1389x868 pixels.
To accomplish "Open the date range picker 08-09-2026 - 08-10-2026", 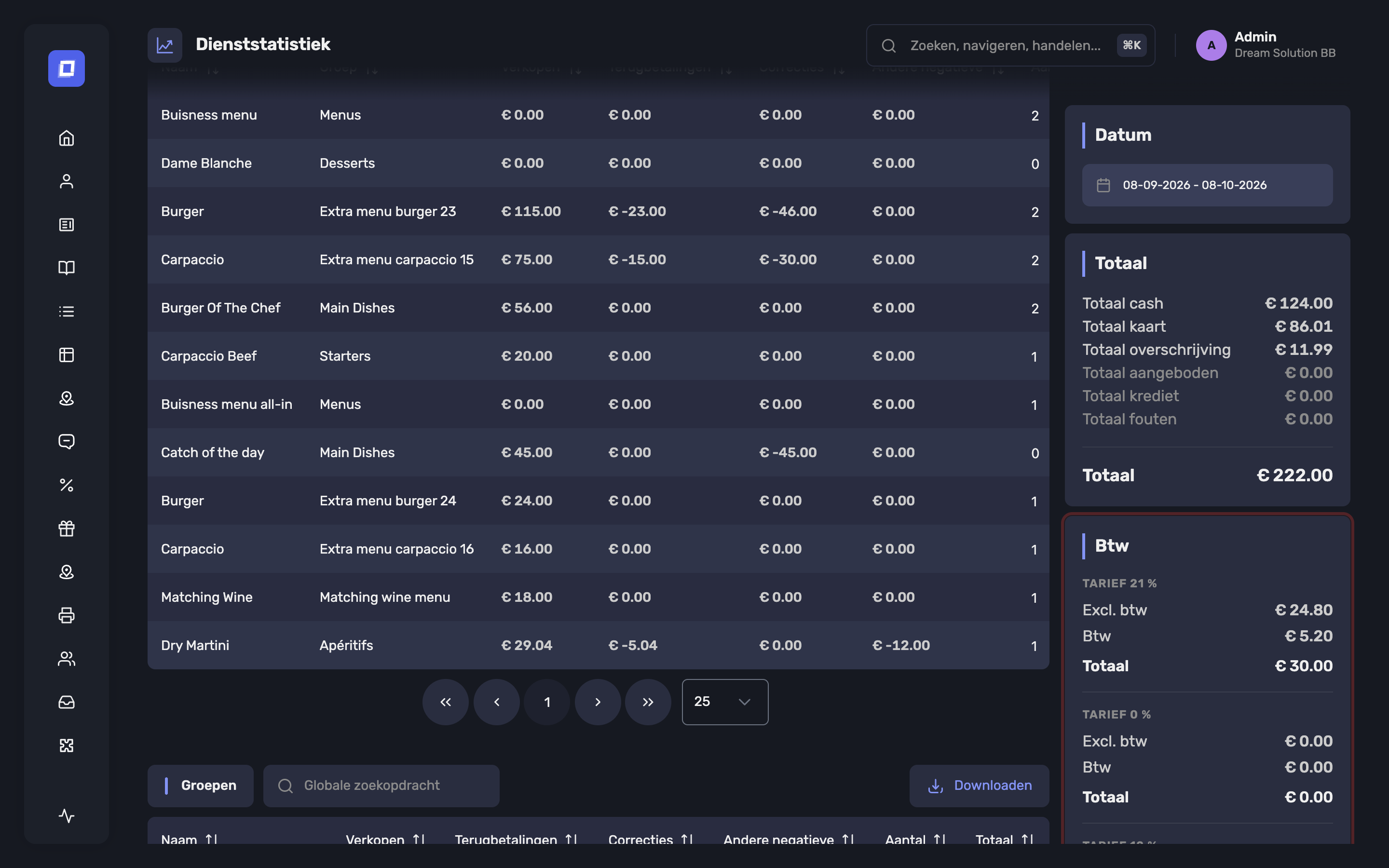I will tap(1207, 185).
